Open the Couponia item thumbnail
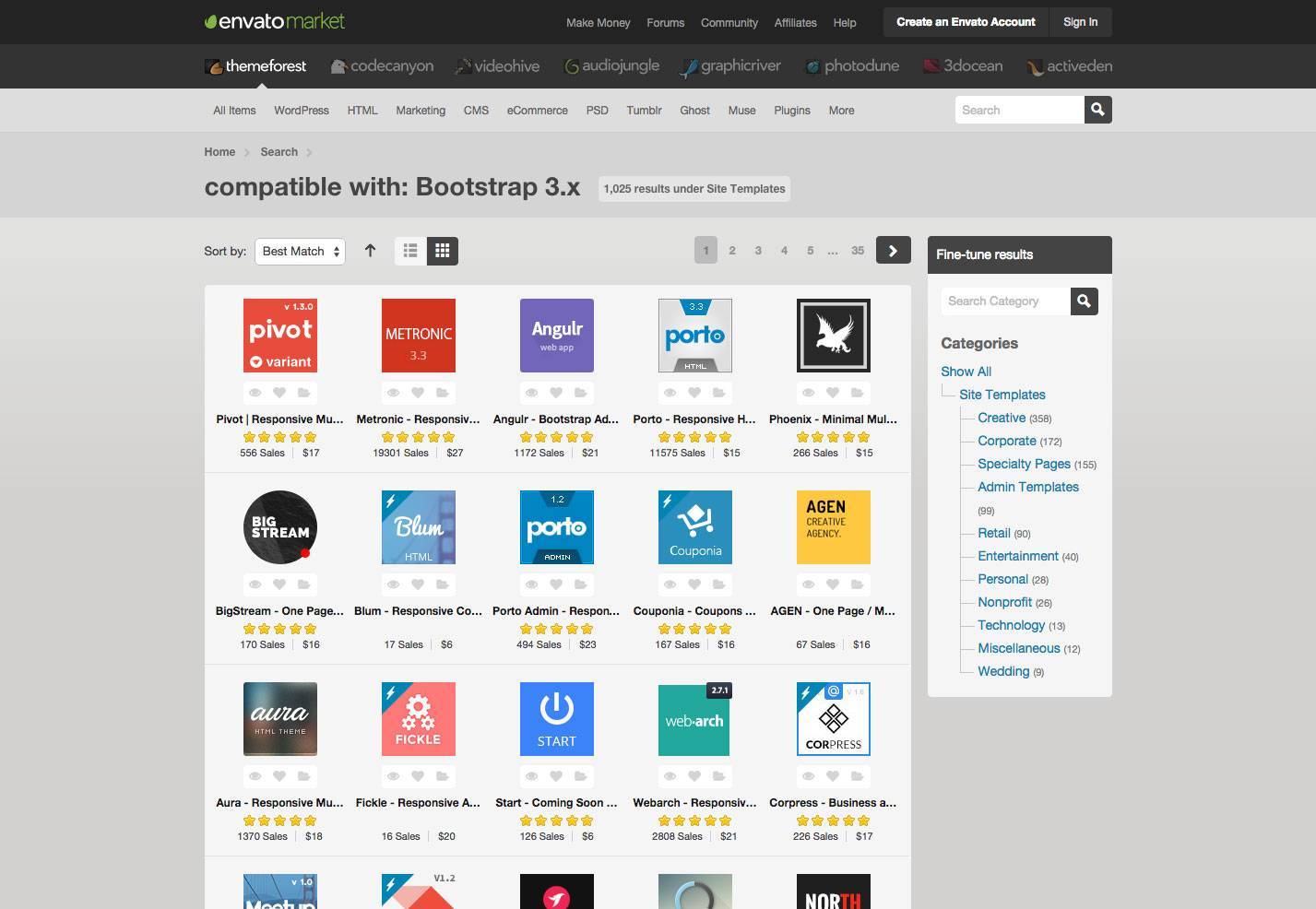Viewport: 1316px width, 909px height. click(x=695, y=527)
